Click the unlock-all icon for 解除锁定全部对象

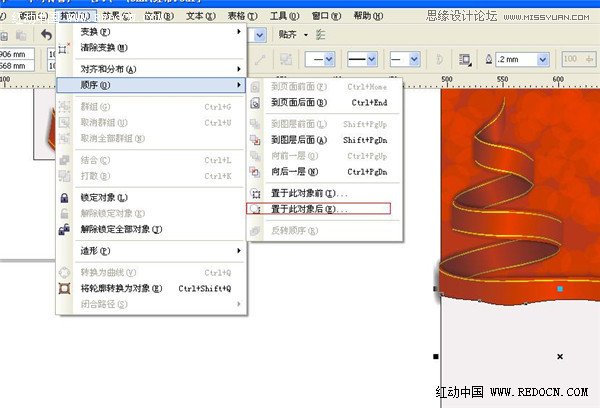point(64,229)
